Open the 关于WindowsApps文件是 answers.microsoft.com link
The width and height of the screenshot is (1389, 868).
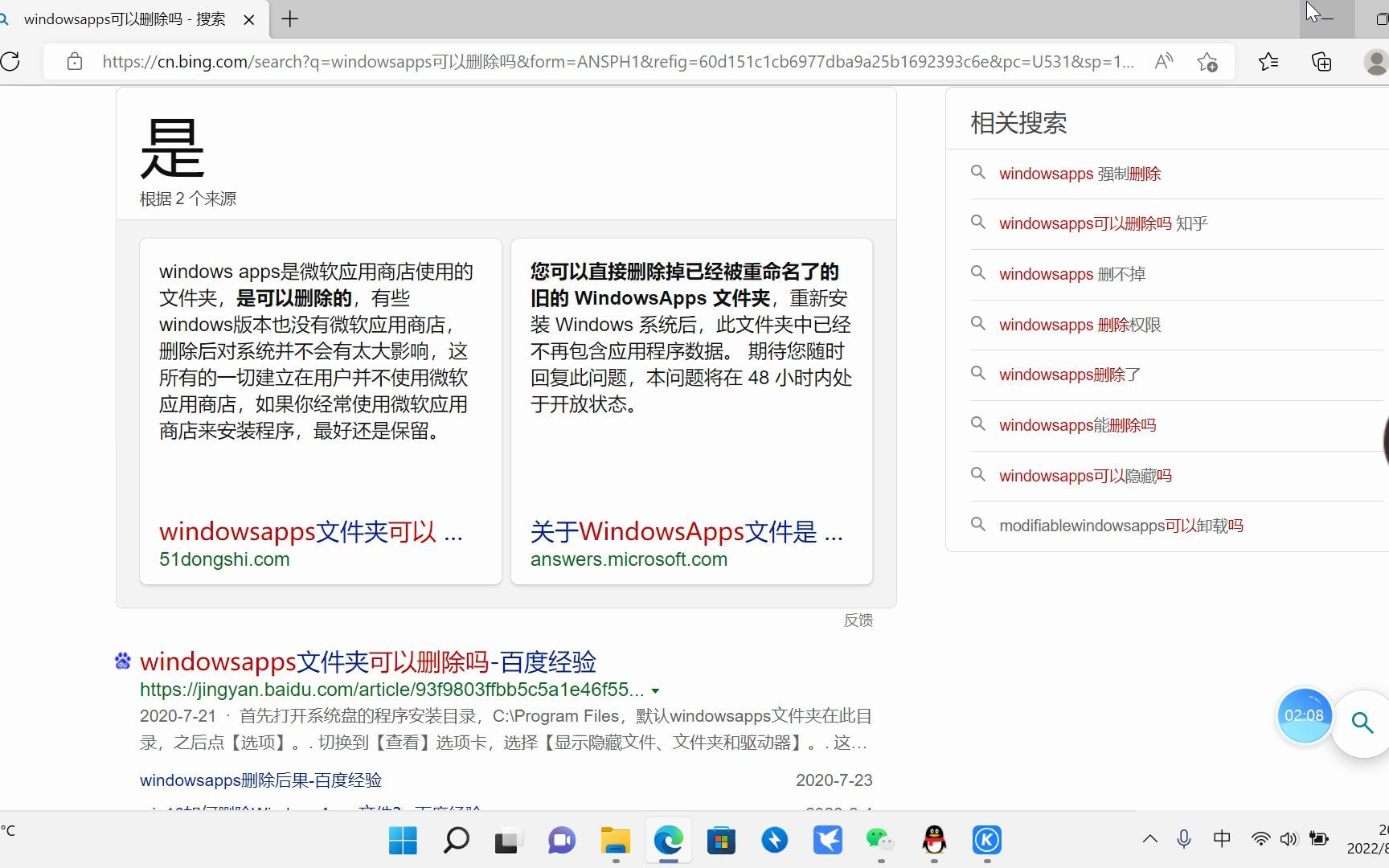tap(686, 531)
